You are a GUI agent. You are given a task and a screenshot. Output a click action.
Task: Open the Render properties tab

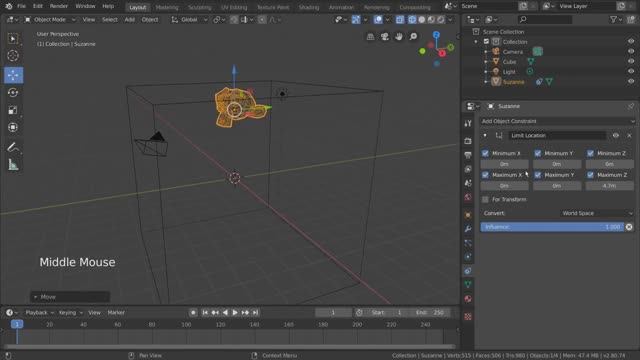pos(468,141)
